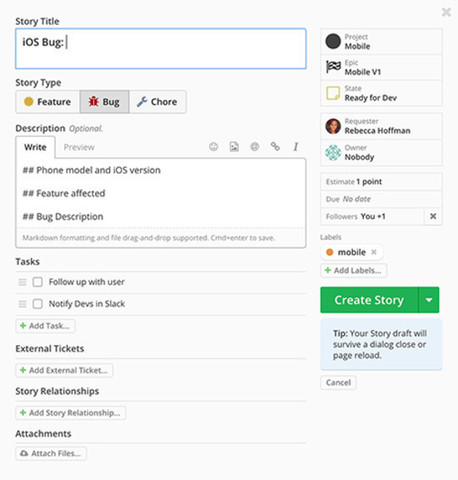Click the italic formatting icon
The width and height of the screenshot is (458, 480).
296,147
